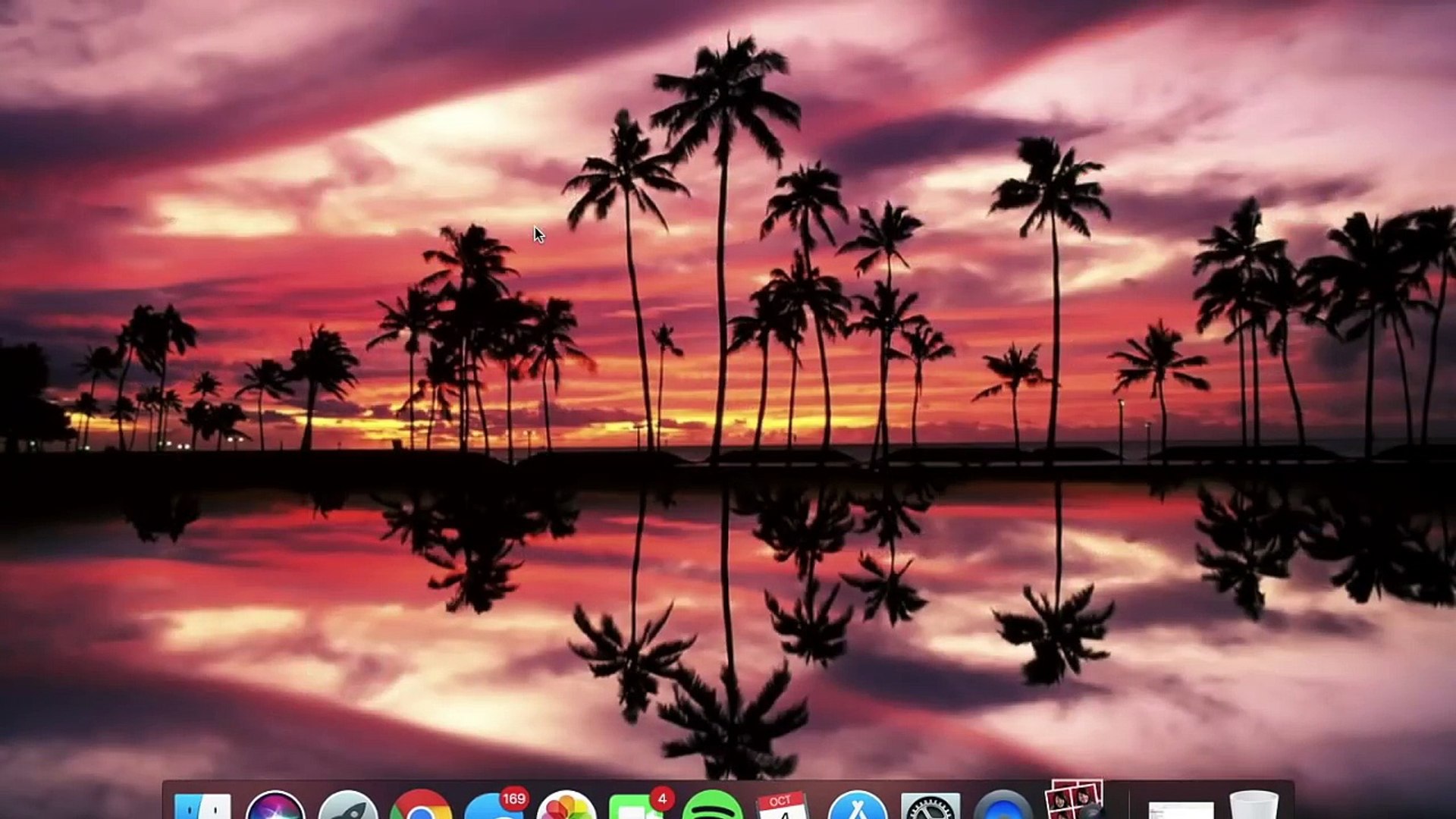Open the document stack beside Trash
Screen dimensions: 1456x819
(1181, 810)
